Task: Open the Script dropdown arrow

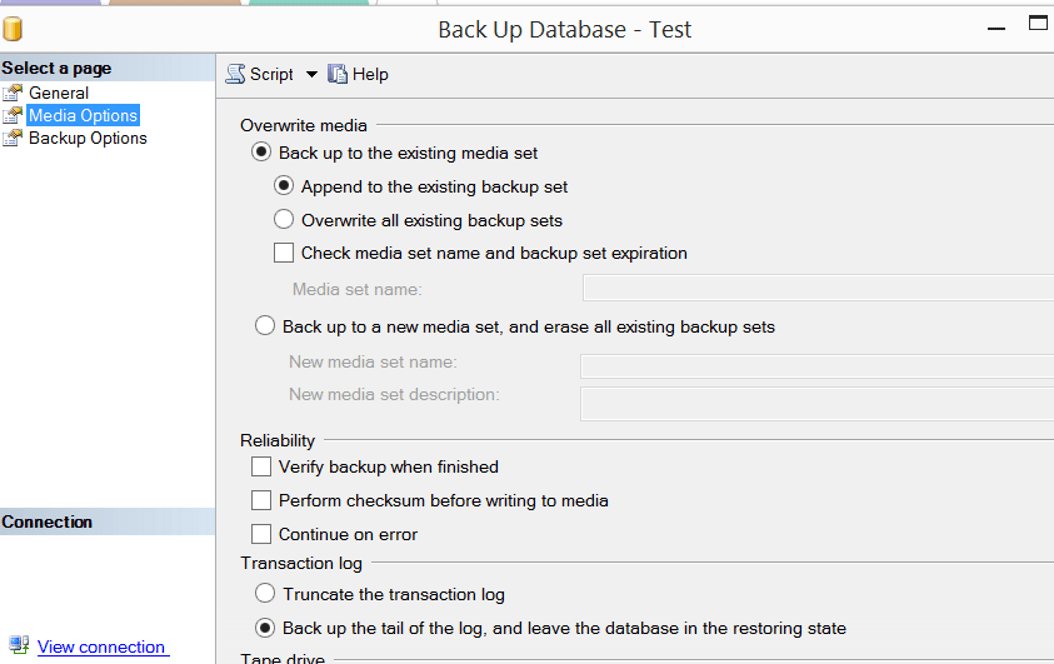Action: click(x=311, y=75)
